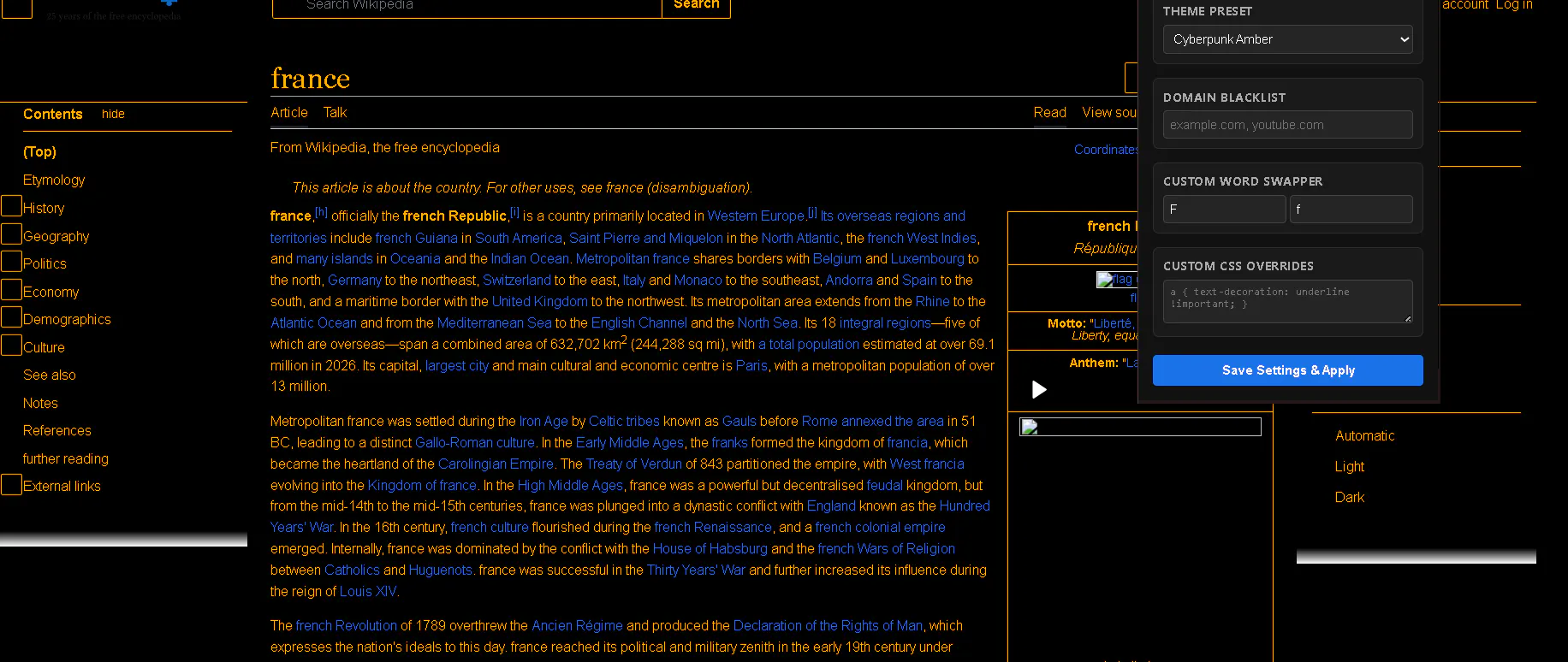Open the french Guiana link

(x=417, y=238)
